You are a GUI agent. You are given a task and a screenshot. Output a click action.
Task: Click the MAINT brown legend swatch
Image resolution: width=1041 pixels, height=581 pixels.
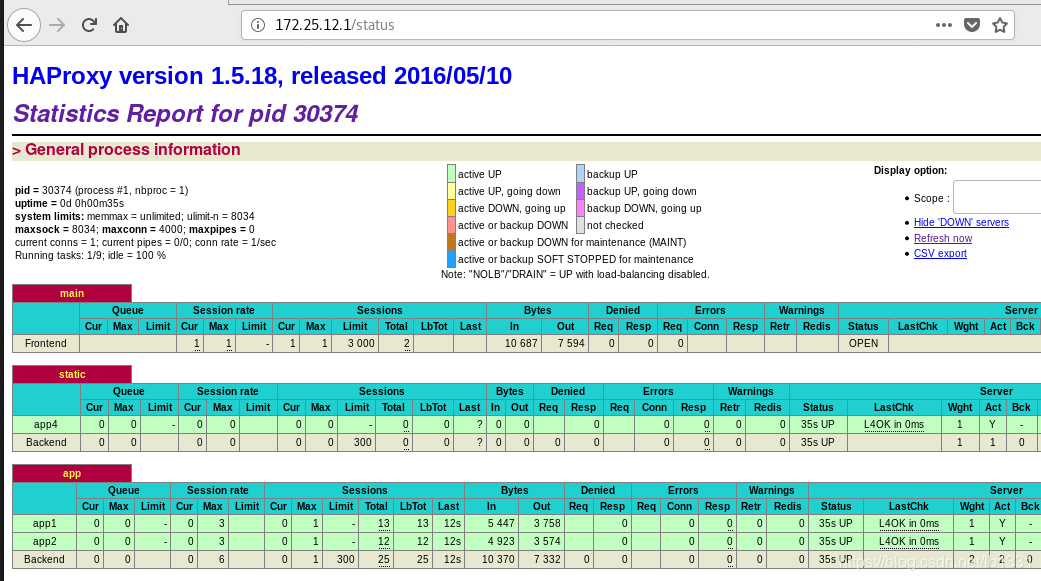coord(451,242)
